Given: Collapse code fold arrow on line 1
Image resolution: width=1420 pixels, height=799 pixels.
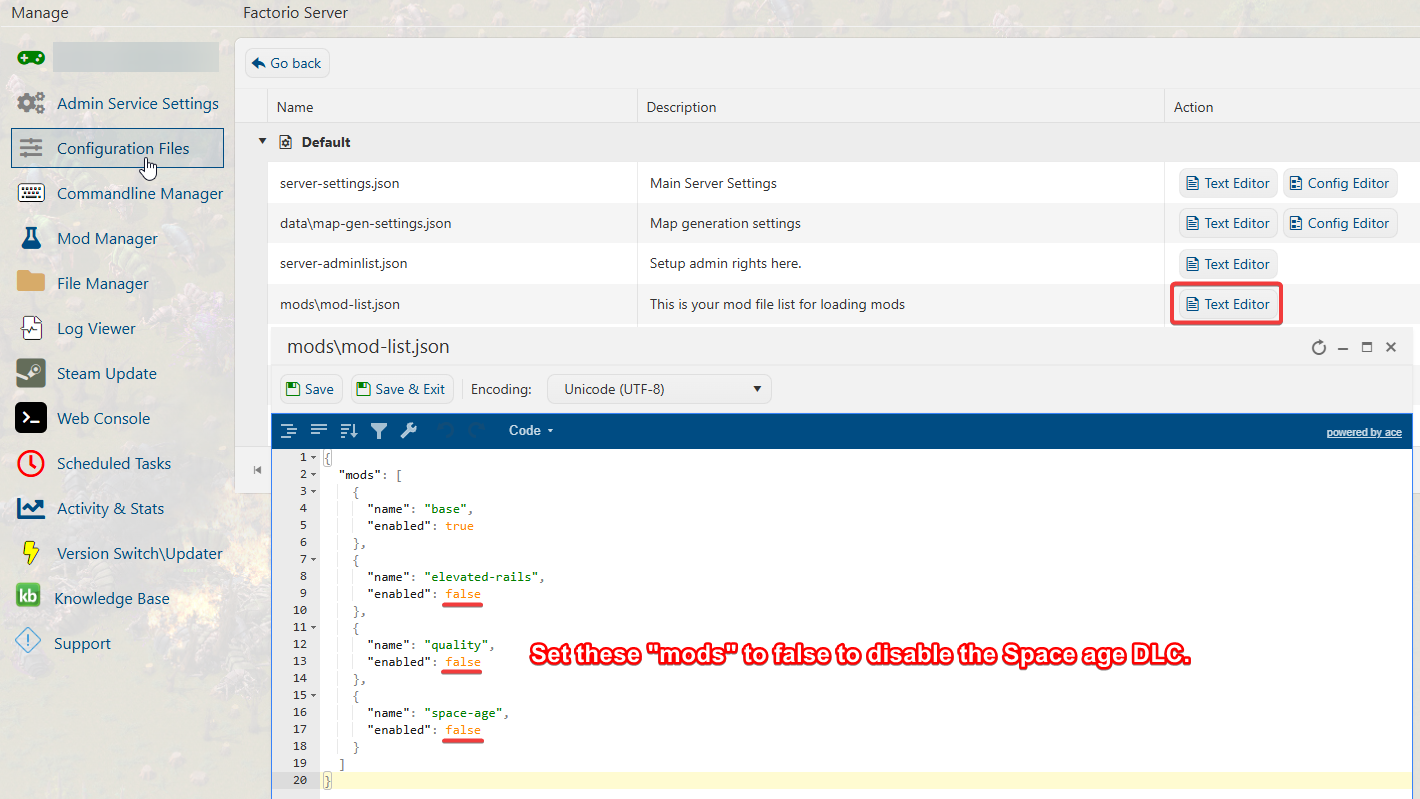Looking at the screenshot, I should [x=314, y=458].
